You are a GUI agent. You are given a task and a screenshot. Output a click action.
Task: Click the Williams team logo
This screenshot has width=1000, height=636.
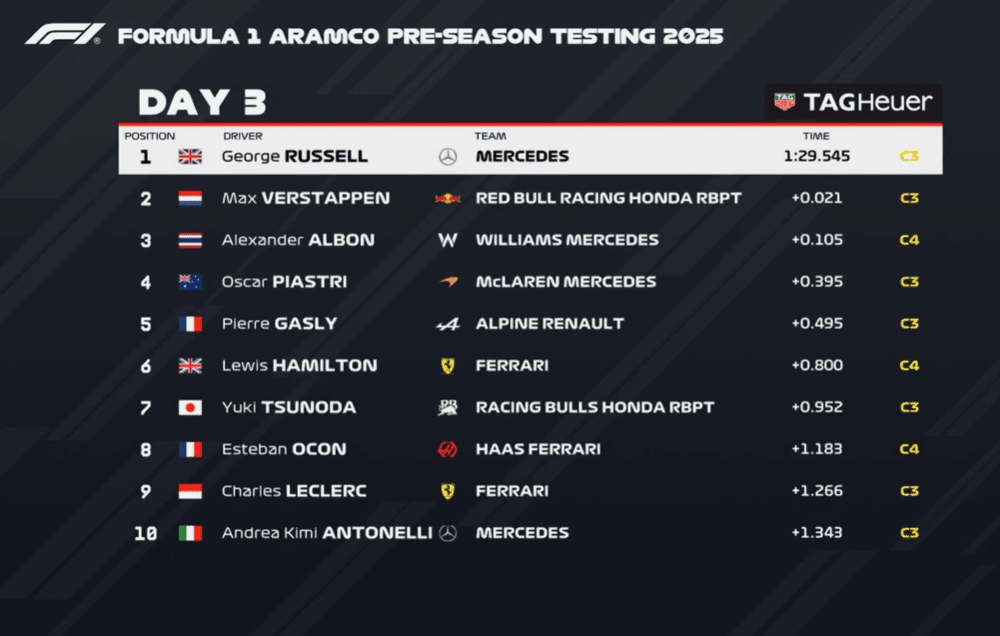coord(448,240)
